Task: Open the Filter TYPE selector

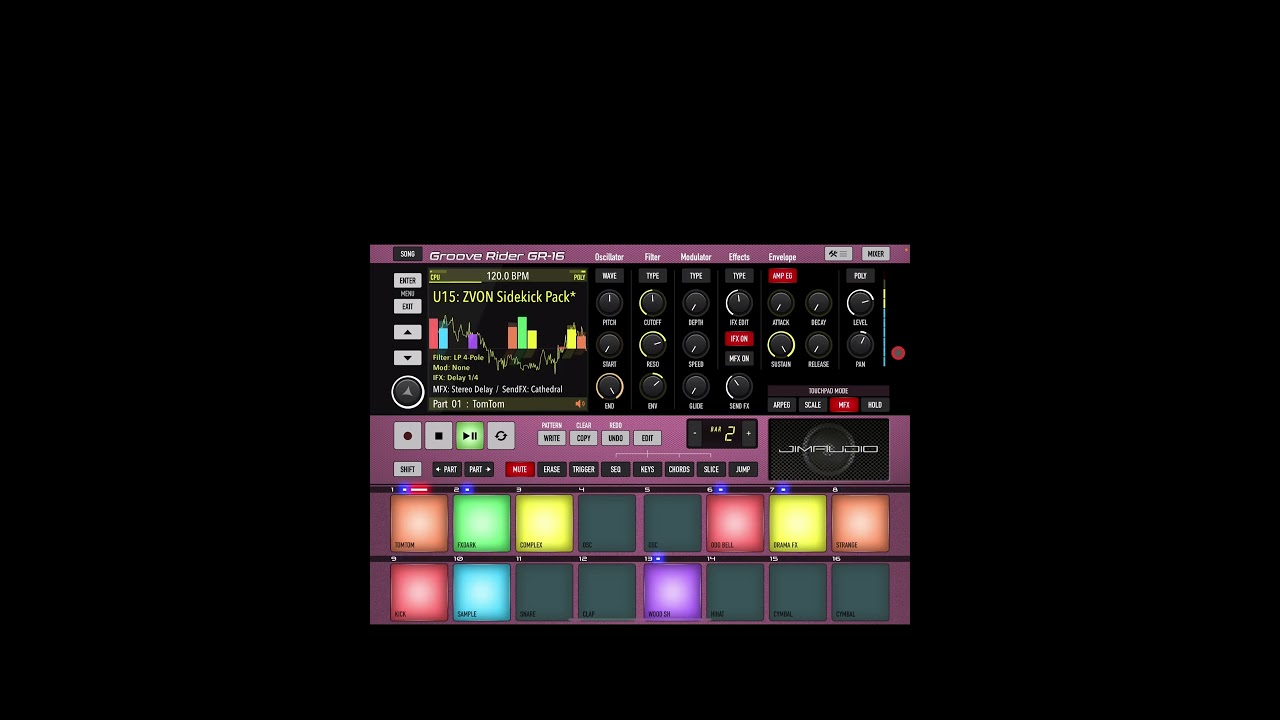Action: [652, 276]
